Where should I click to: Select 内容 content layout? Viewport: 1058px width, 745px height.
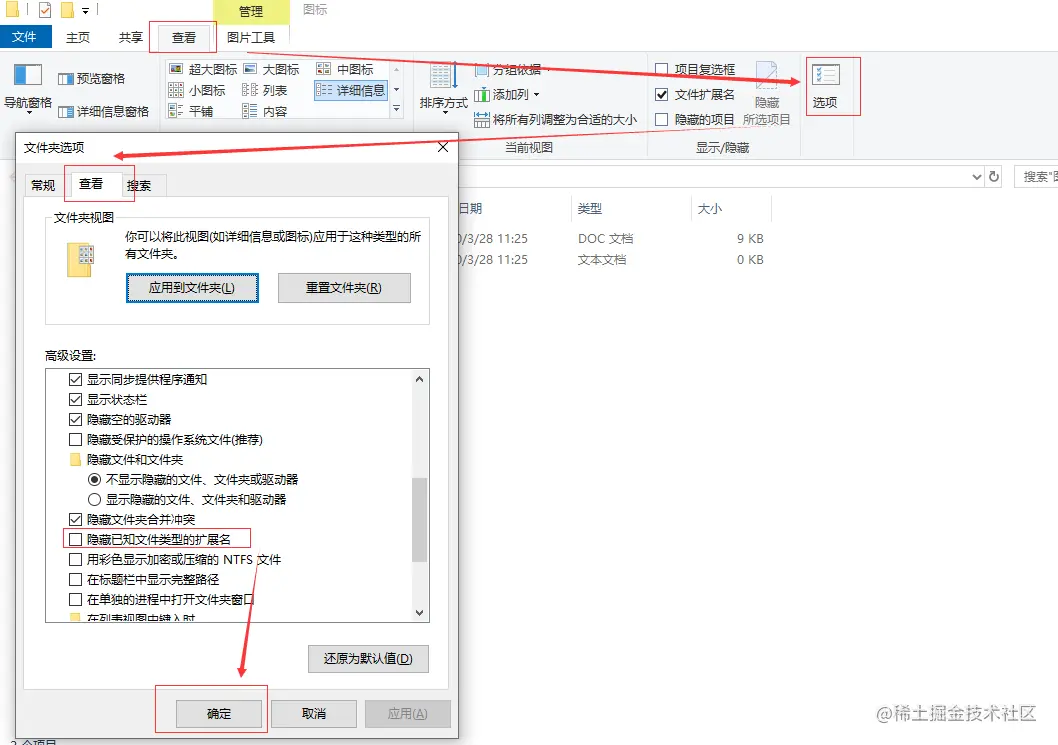(x=264, y=111)
